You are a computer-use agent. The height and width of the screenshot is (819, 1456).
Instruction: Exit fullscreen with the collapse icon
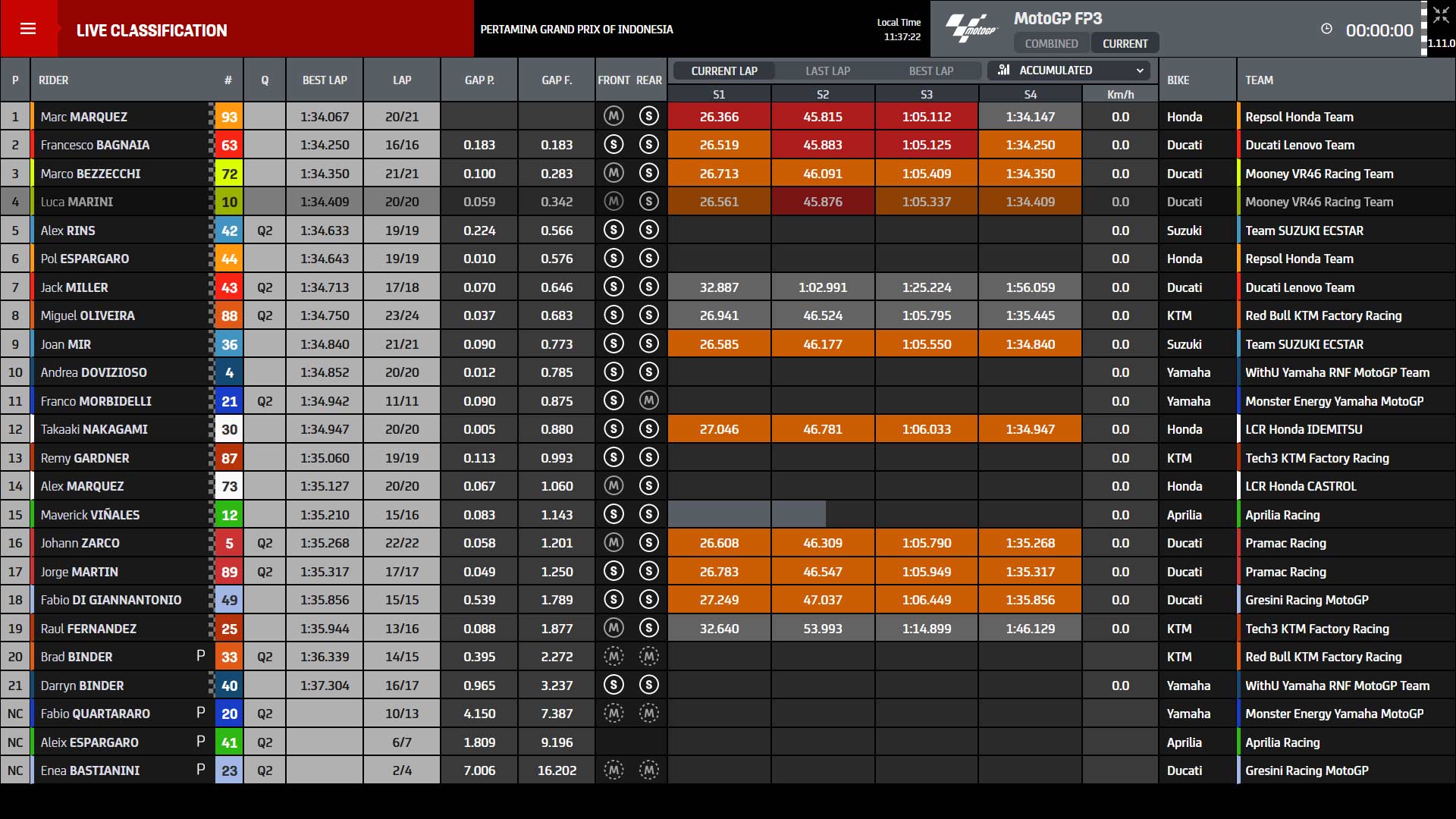1441,16
